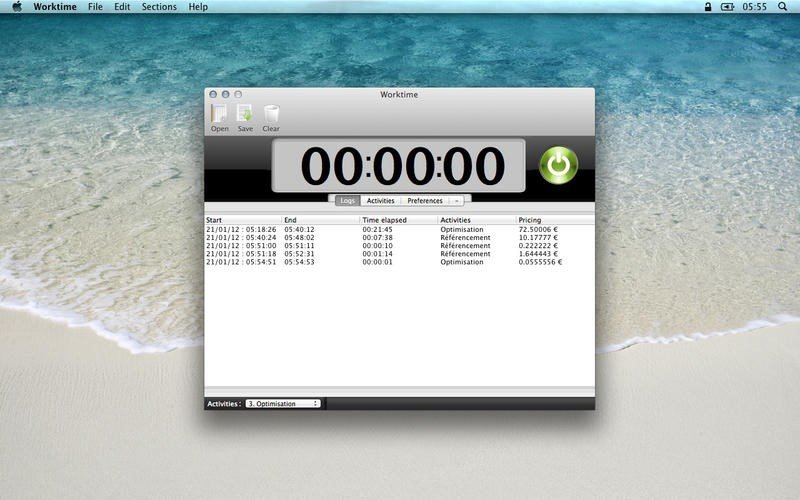Click the small arrow button beside Preferences

pyautogui.click(x=457, y=201)
